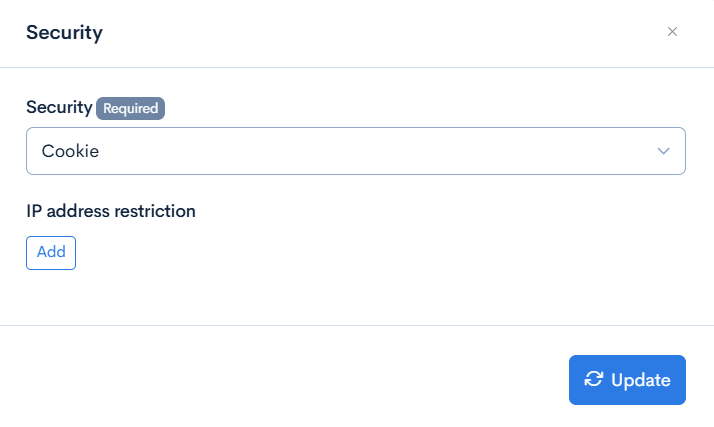Click the IP address restriction label
Image resolution: width=714 pixels, height=427 pixels.
point(111,211)
